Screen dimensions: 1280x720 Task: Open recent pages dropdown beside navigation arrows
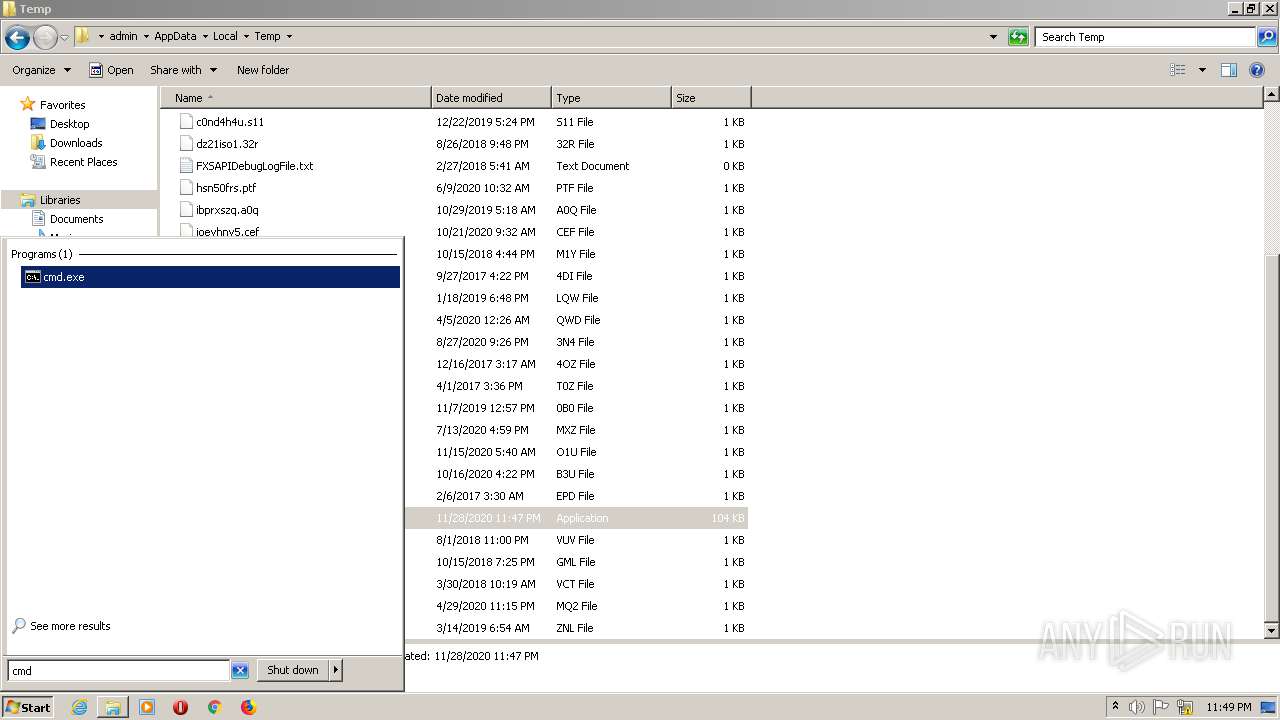tap(64, 38)
